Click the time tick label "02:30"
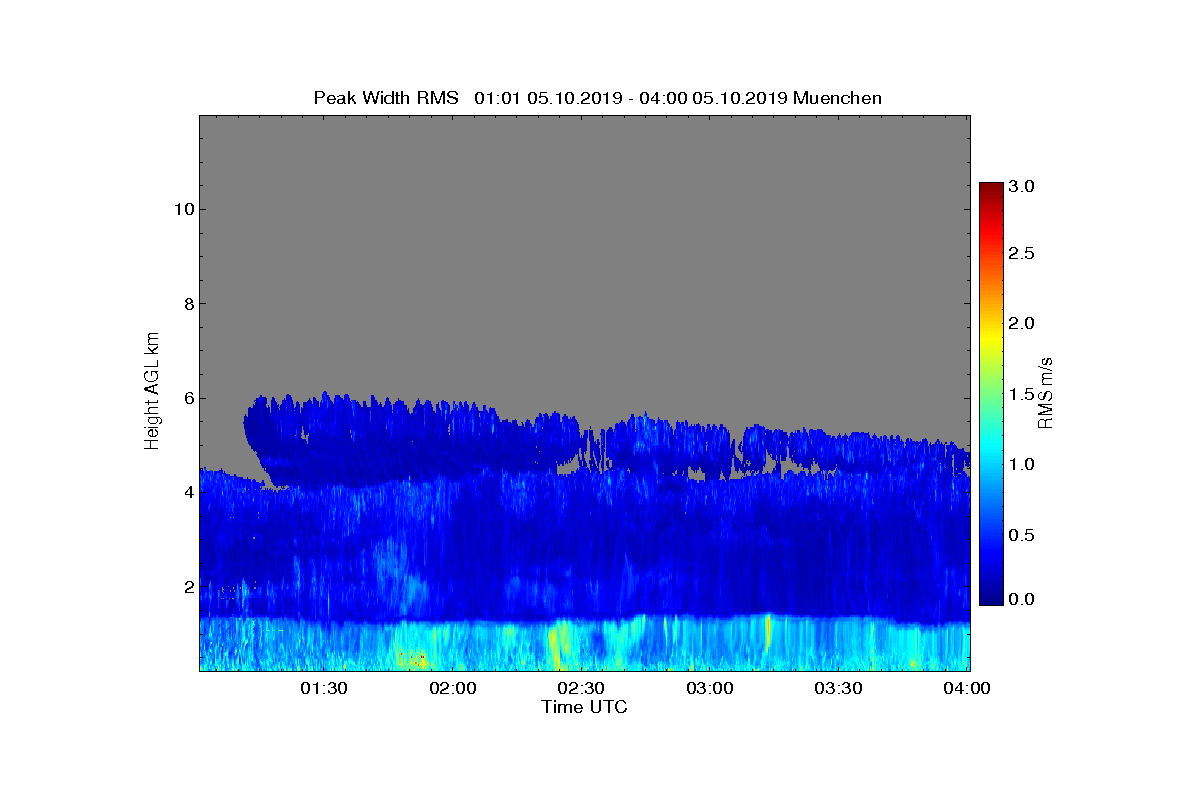The image size is (1200, 800). click(581, 688)
